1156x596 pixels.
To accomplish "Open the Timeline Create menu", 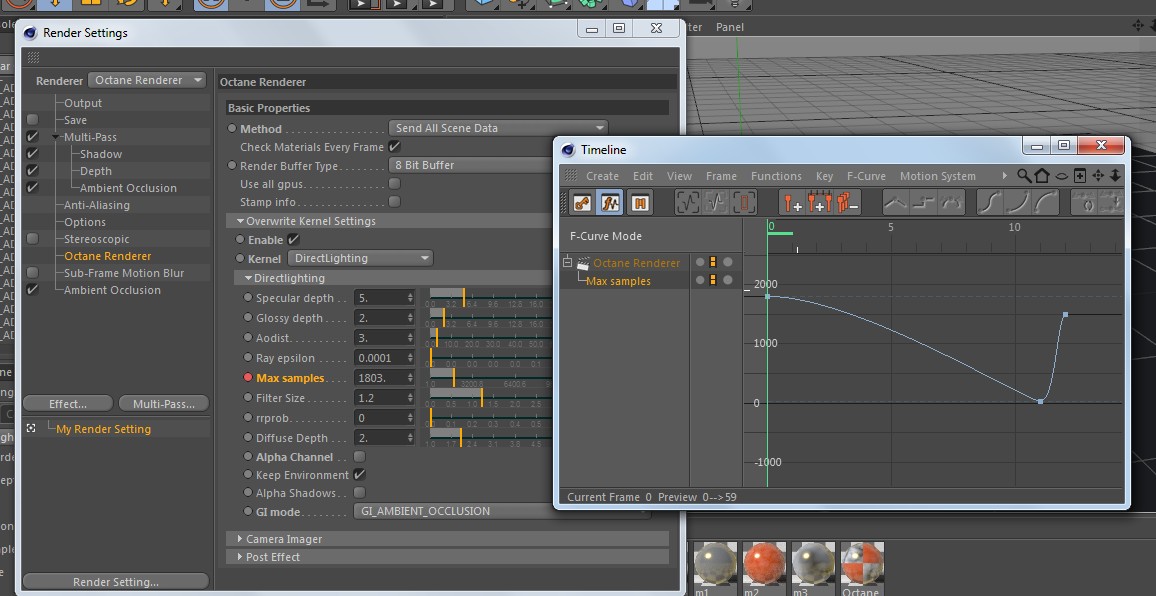I will 602,176.
